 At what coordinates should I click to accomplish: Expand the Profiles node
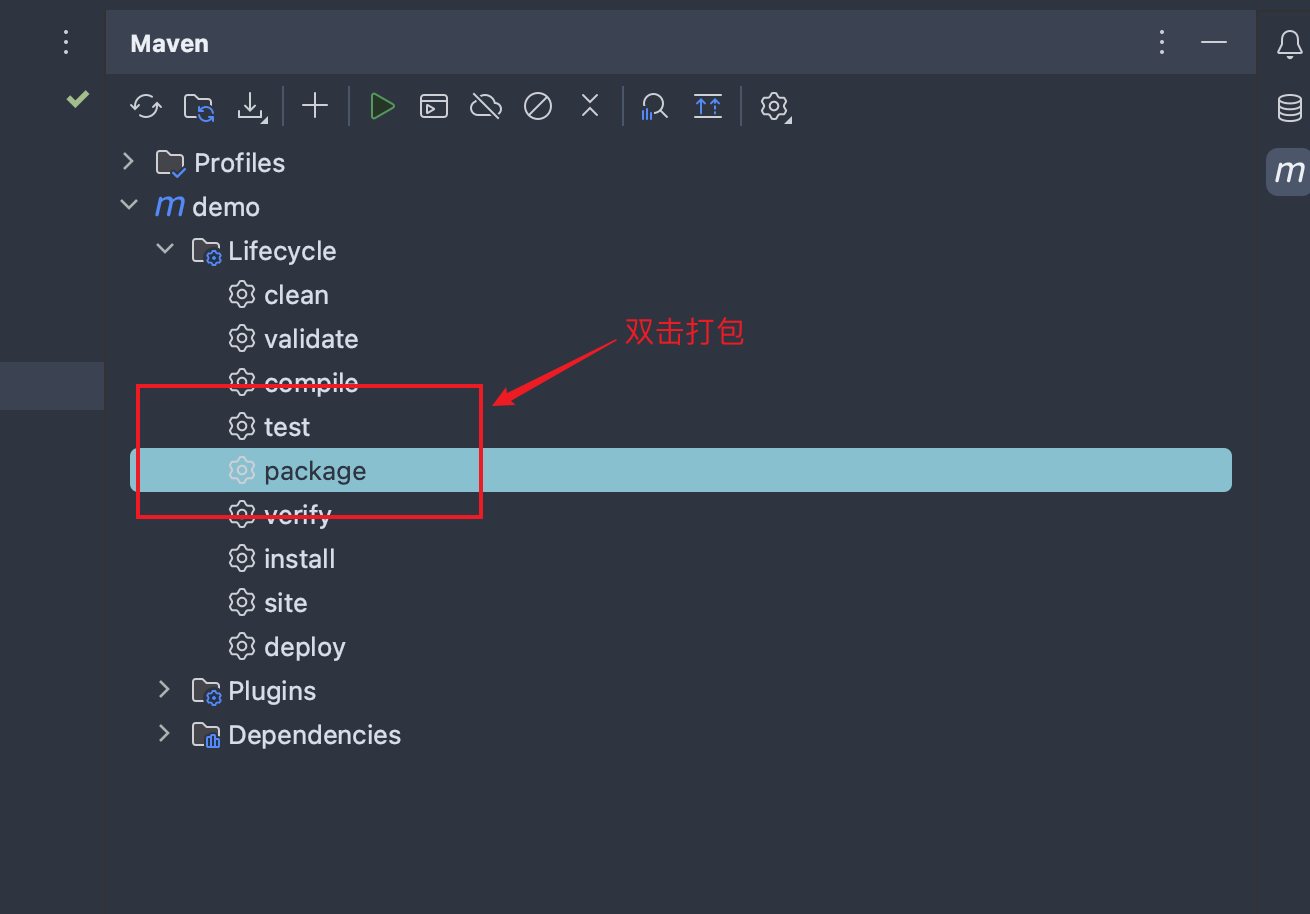click(x=128, y=161)
